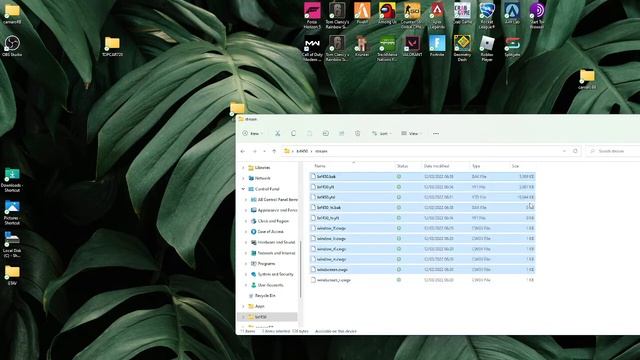The image size is (640, 360).
Task: Click the Rename icon in Explorer toolbar
Action: pyautogui.click(x=325, y=133)
